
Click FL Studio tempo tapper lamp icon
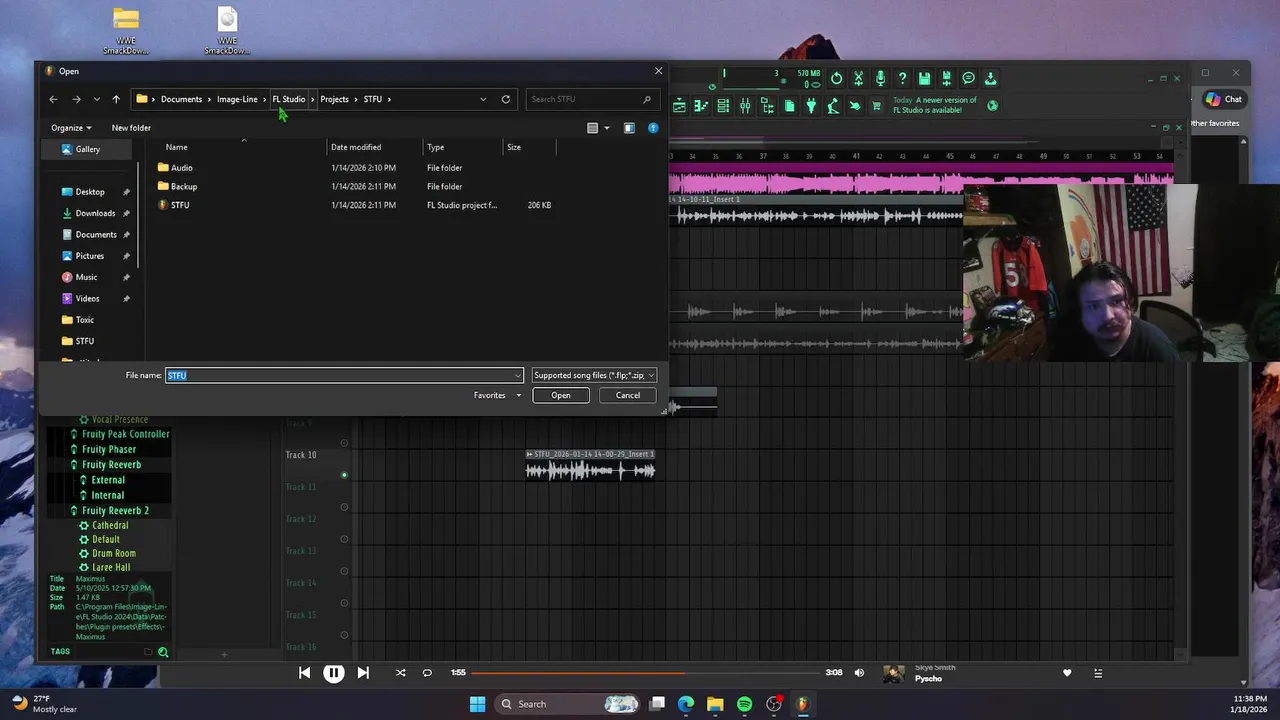[833, 105]
